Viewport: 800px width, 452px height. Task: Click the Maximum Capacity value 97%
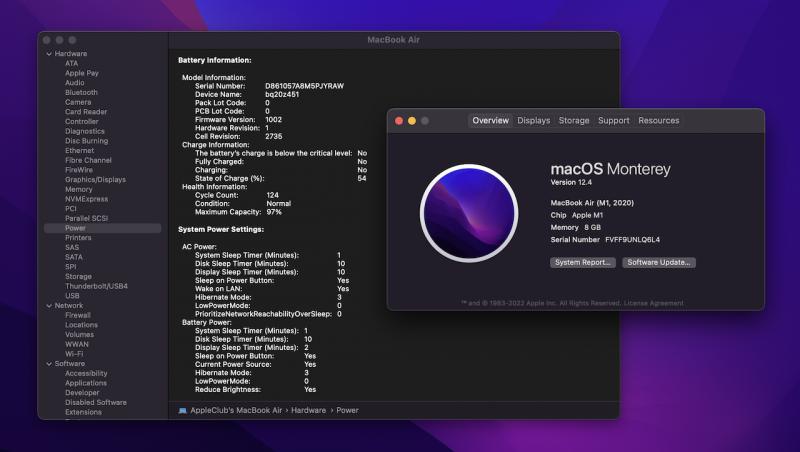tap(274, 212)
